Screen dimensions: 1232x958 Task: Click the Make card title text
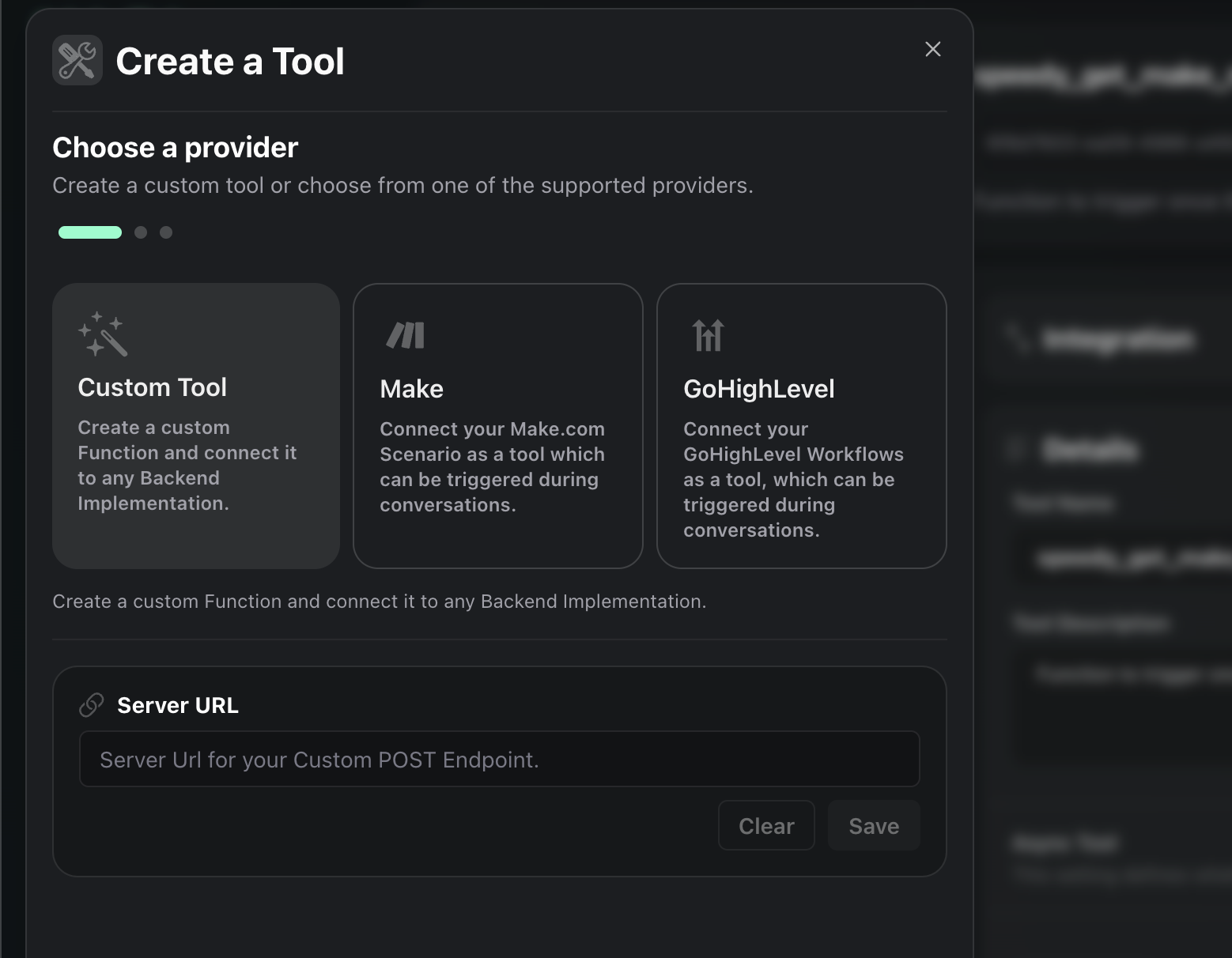point(411,389)
